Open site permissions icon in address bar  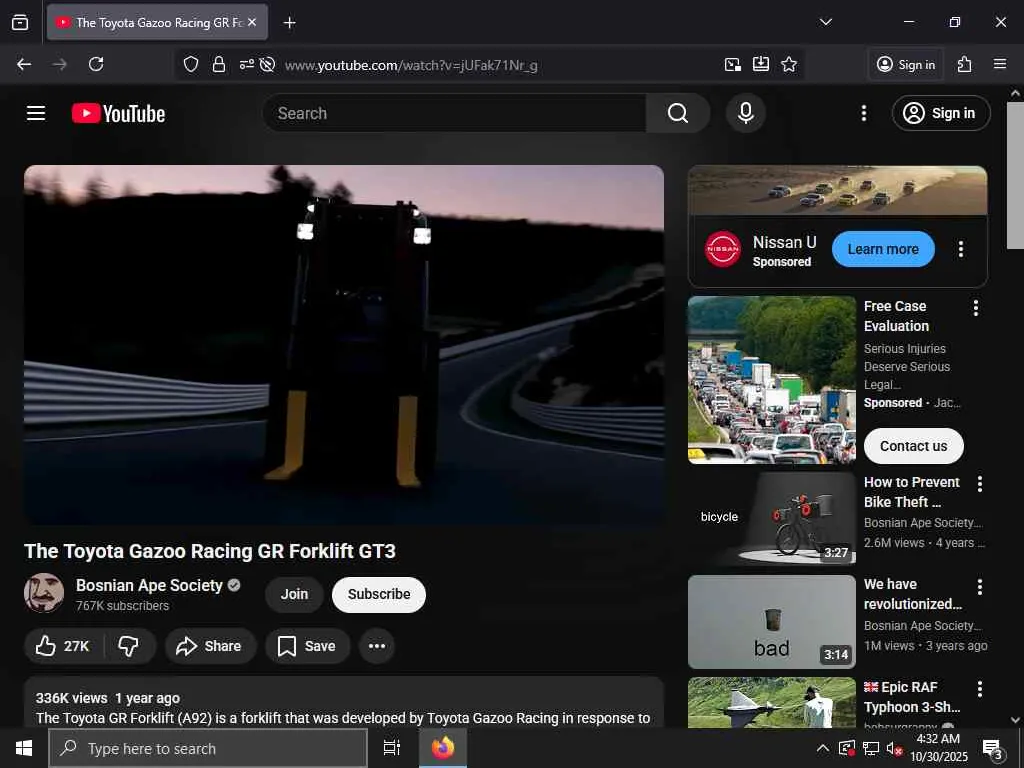pos(246,64)
